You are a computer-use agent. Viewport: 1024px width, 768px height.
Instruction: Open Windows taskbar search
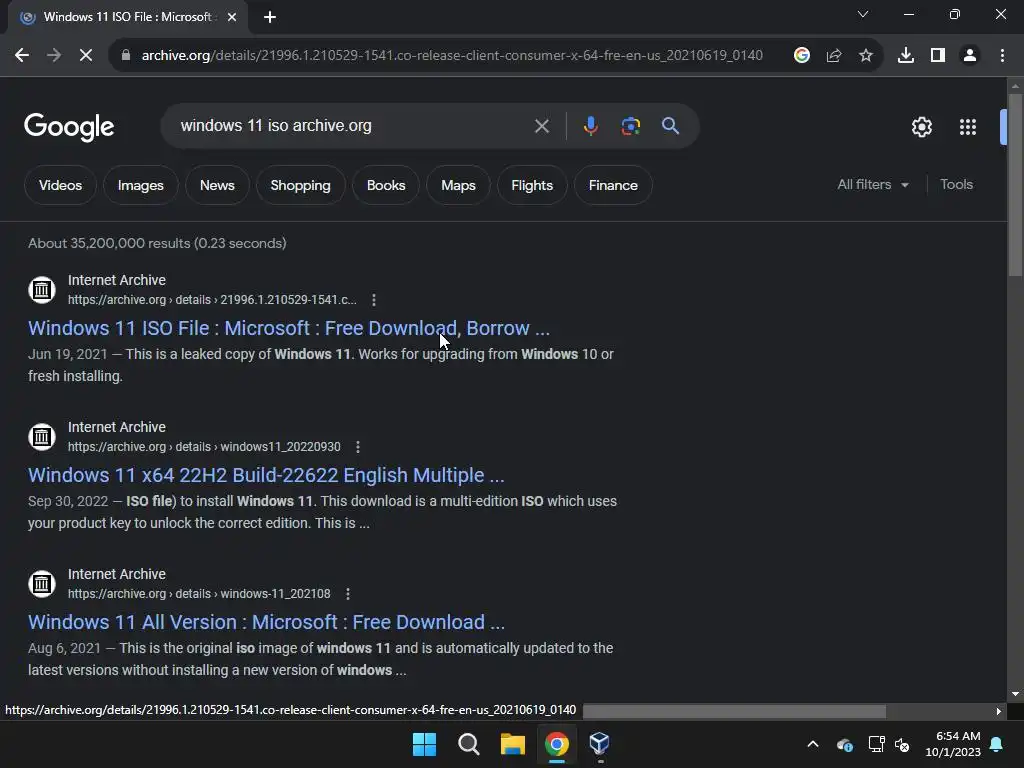(468, 744)
